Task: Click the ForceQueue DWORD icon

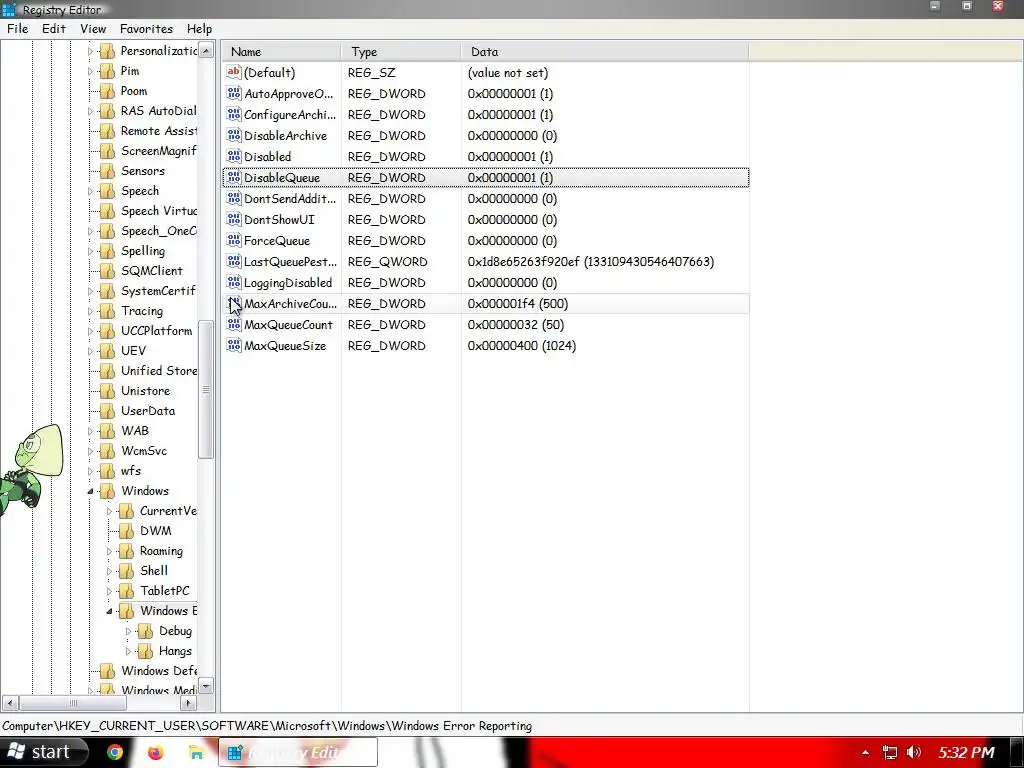Action: (x=234, y=240)
